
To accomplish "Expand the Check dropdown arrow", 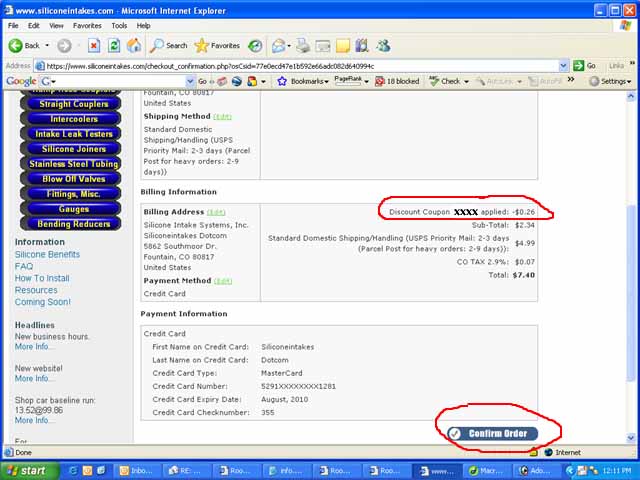I will tap(466, 81).
